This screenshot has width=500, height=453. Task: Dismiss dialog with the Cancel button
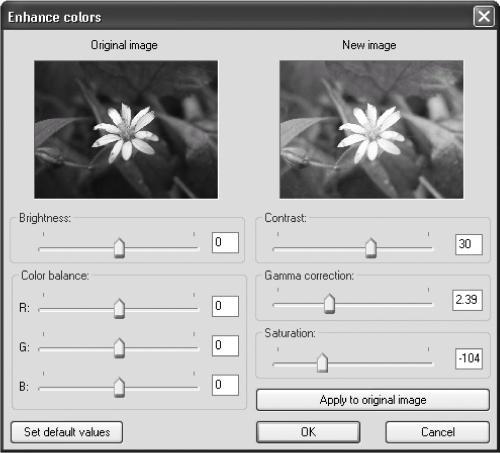pyautogui.click(x=438, y=432)
